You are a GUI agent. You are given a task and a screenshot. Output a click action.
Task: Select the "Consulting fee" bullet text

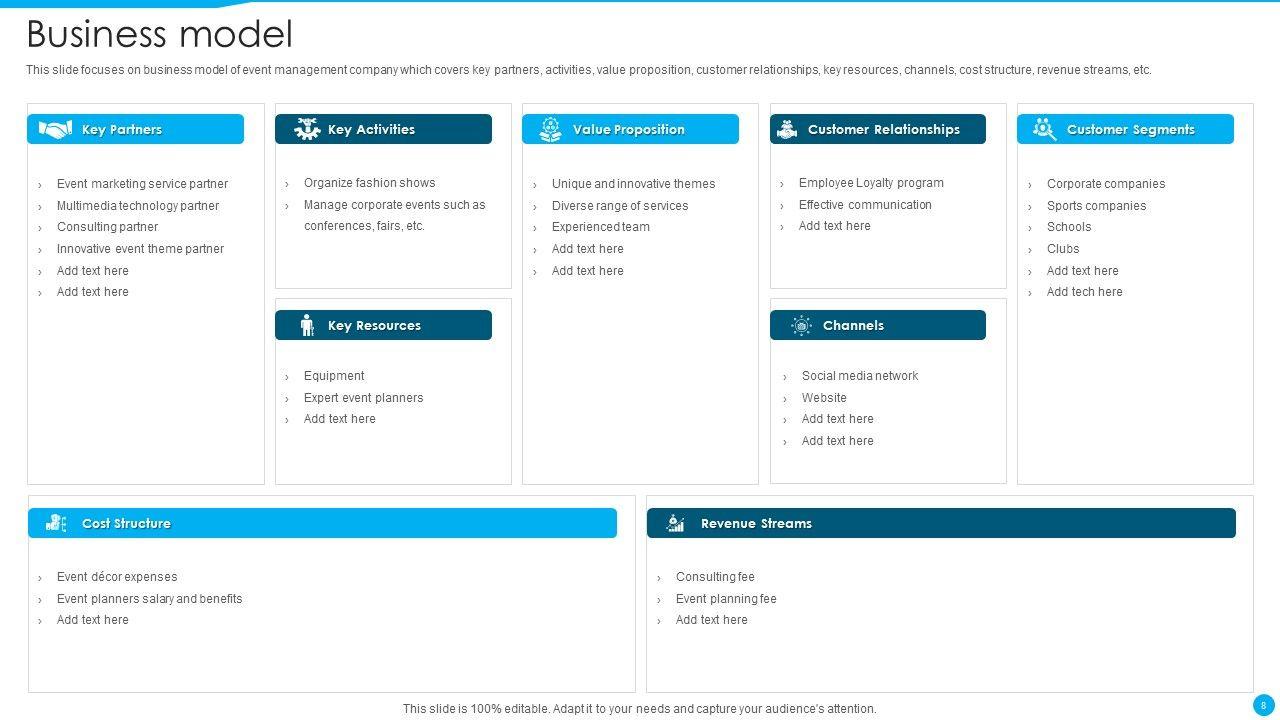pyautogui.click(x=715, y=577)
